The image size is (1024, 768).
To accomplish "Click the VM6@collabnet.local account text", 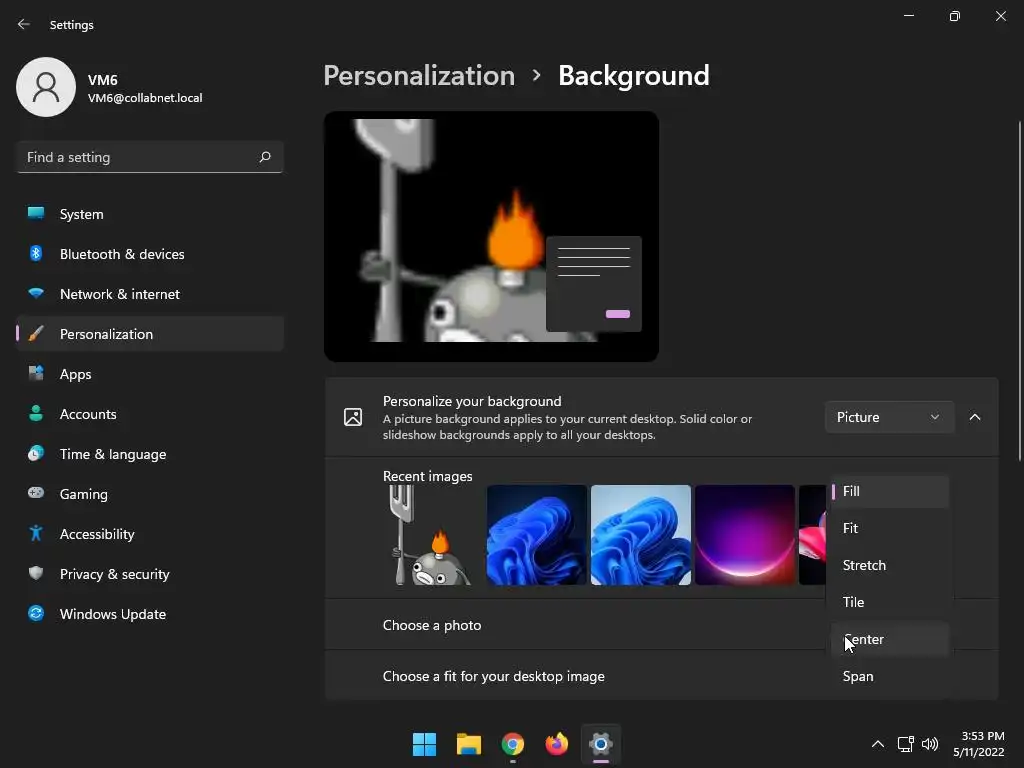I will pos(145,98).
